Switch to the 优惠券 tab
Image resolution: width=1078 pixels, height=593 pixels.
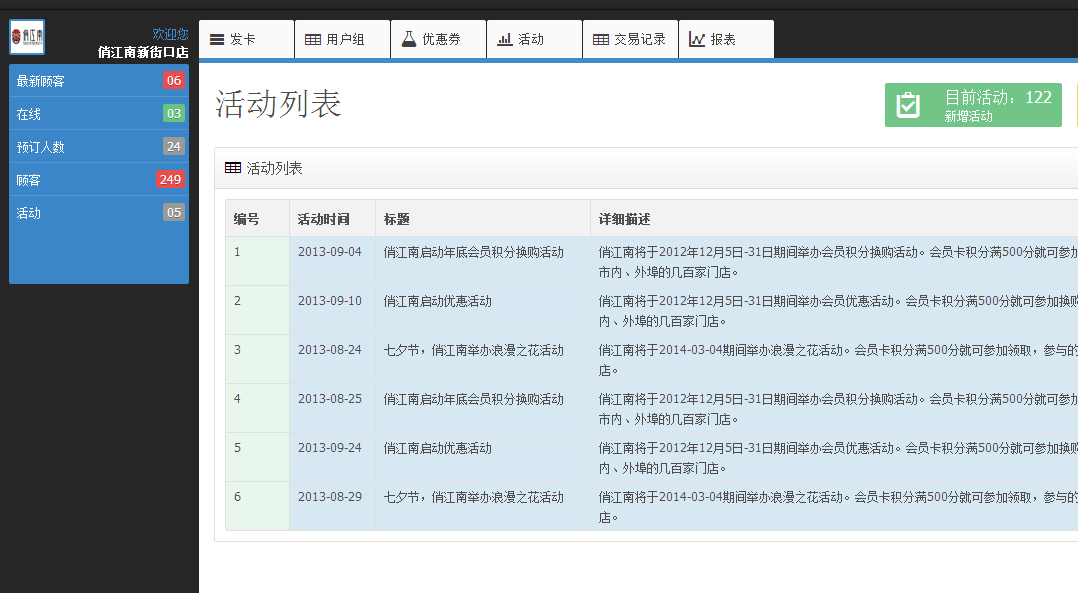(441, 40)
